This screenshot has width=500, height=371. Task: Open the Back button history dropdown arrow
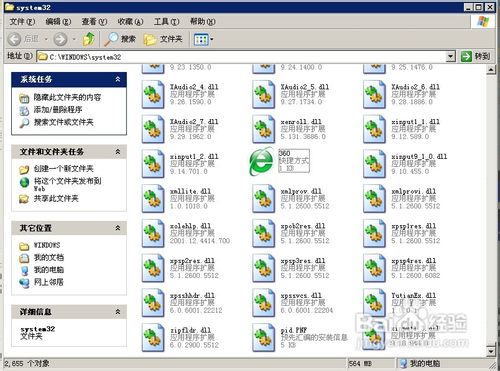click(46, 39)
